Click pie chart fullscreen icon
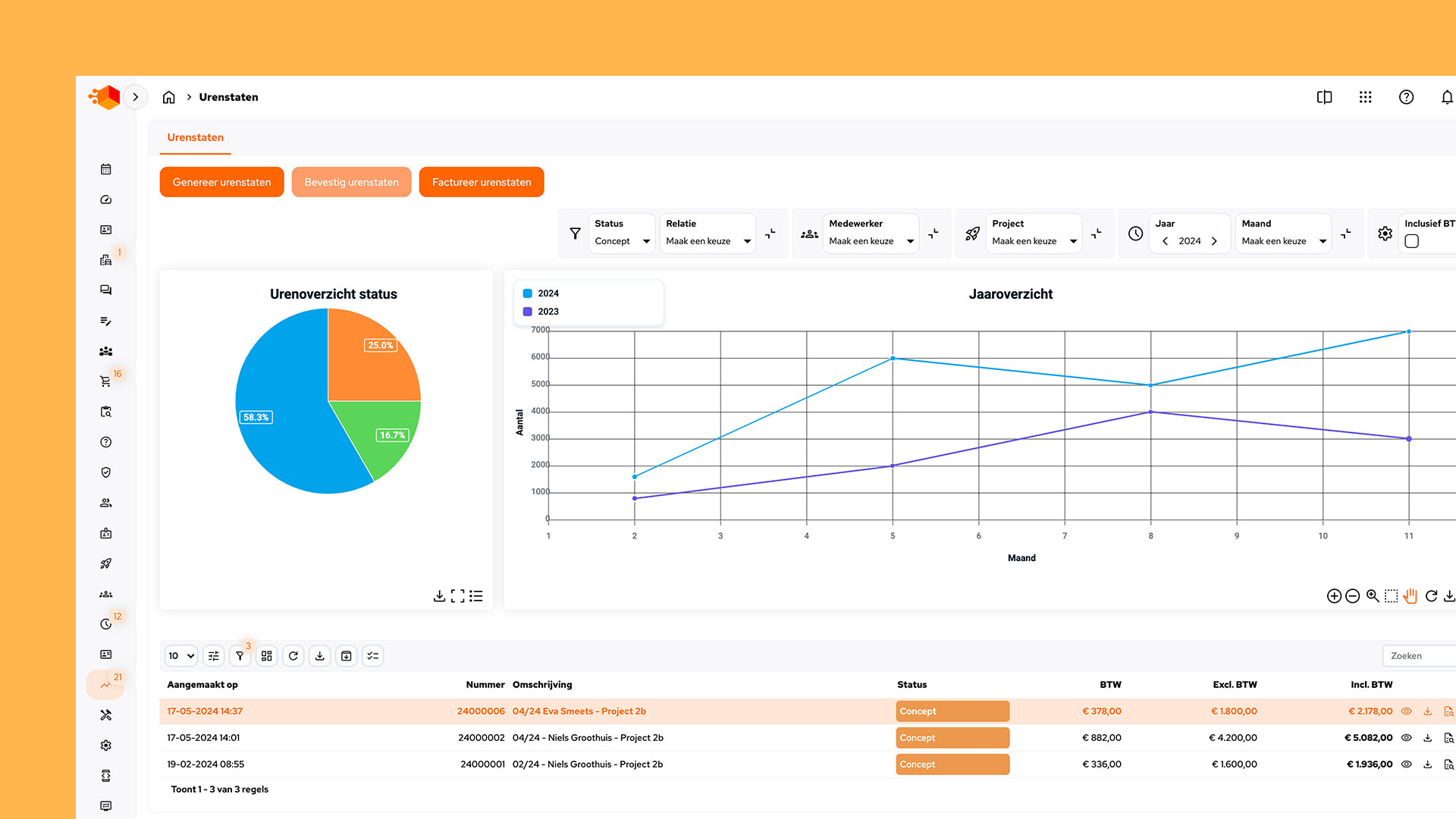1456x819 pixels. pos(457,596)
